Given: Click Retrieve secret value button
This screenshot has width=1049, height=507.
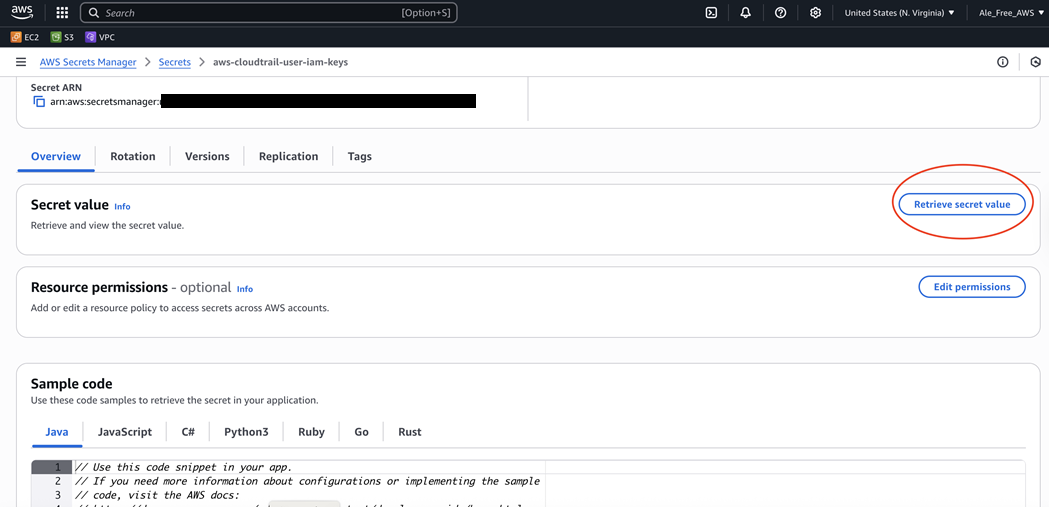Looking at the screenshot, I should (962, 205).
